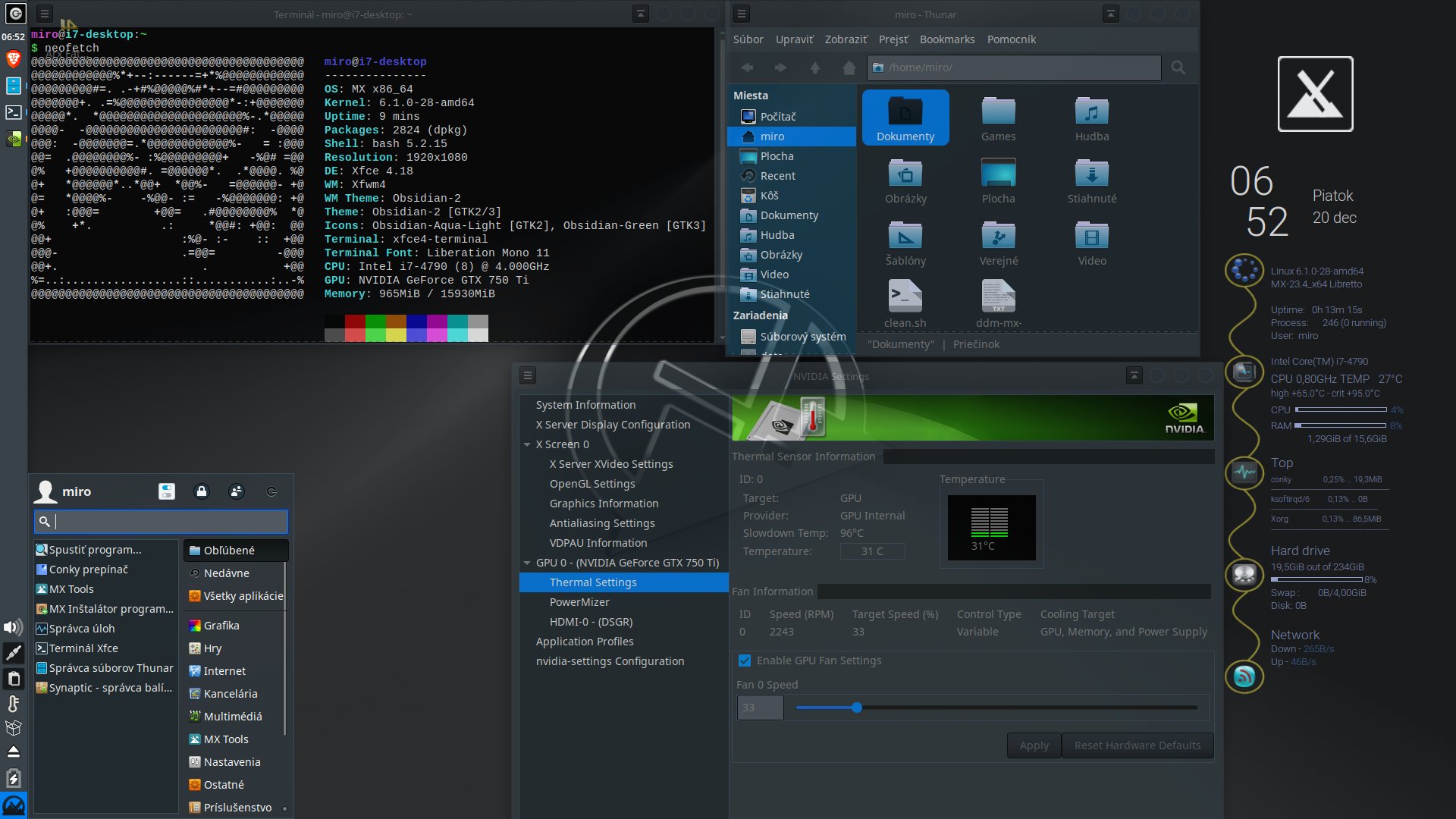The image size is (1456, 819).
Task: Toggle the X Screen 0 tree expander
Action: (527, 444)
